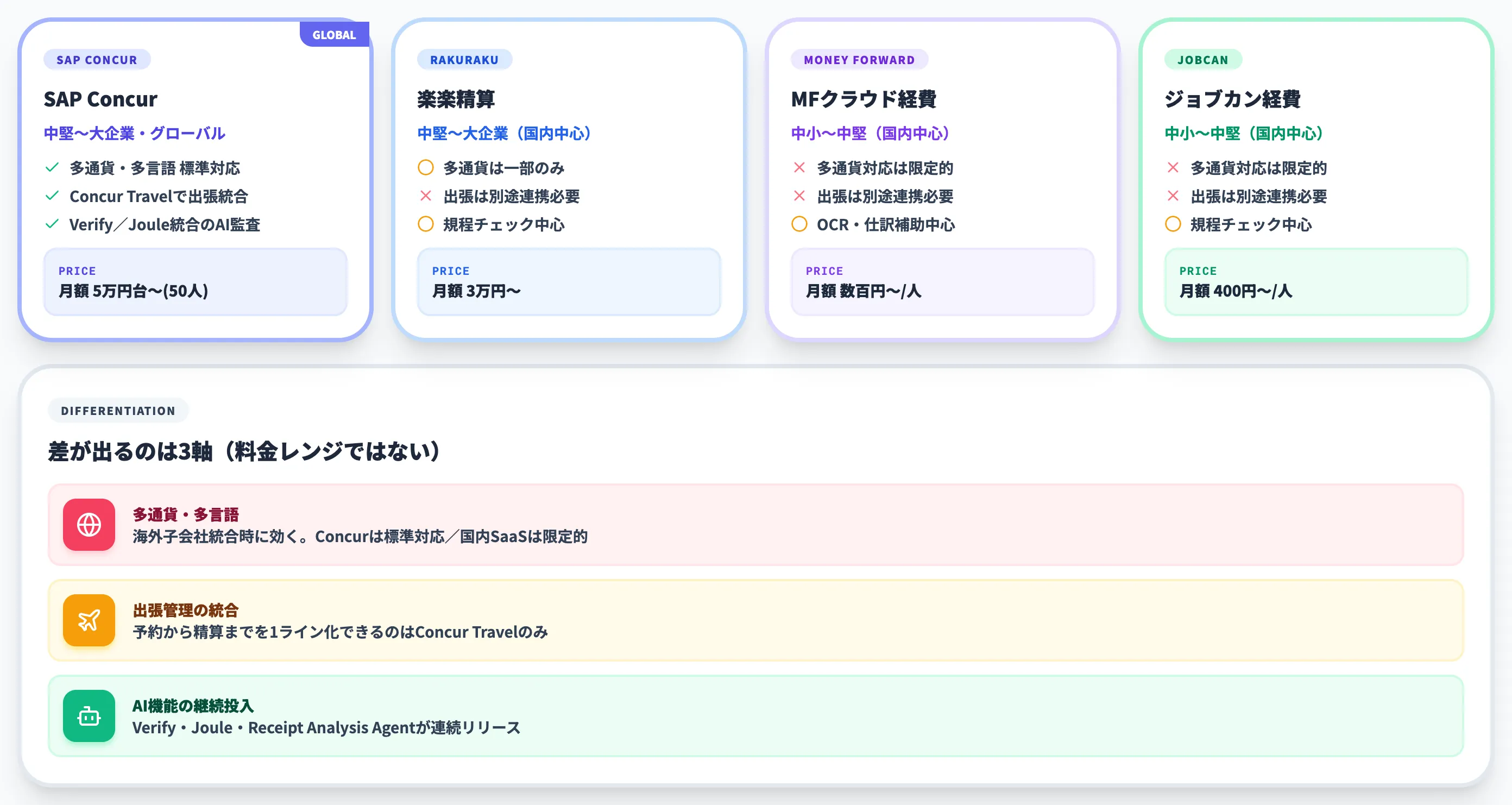1512x805 pixels.
Task: Click 多通貨対応は限定的 text in the MFクラウド経費 card
Action: [885, 168]
